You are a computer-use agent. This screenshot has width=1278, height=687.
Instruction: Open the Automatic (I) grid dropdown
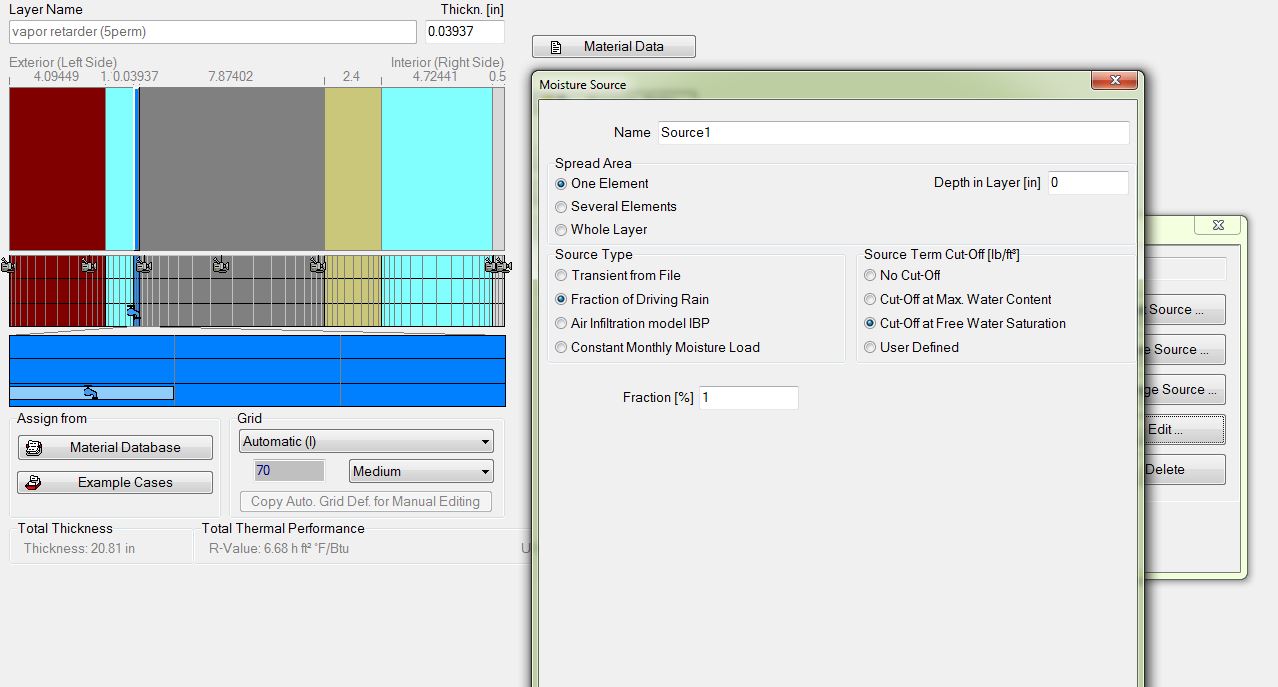[x=366, y=441]
